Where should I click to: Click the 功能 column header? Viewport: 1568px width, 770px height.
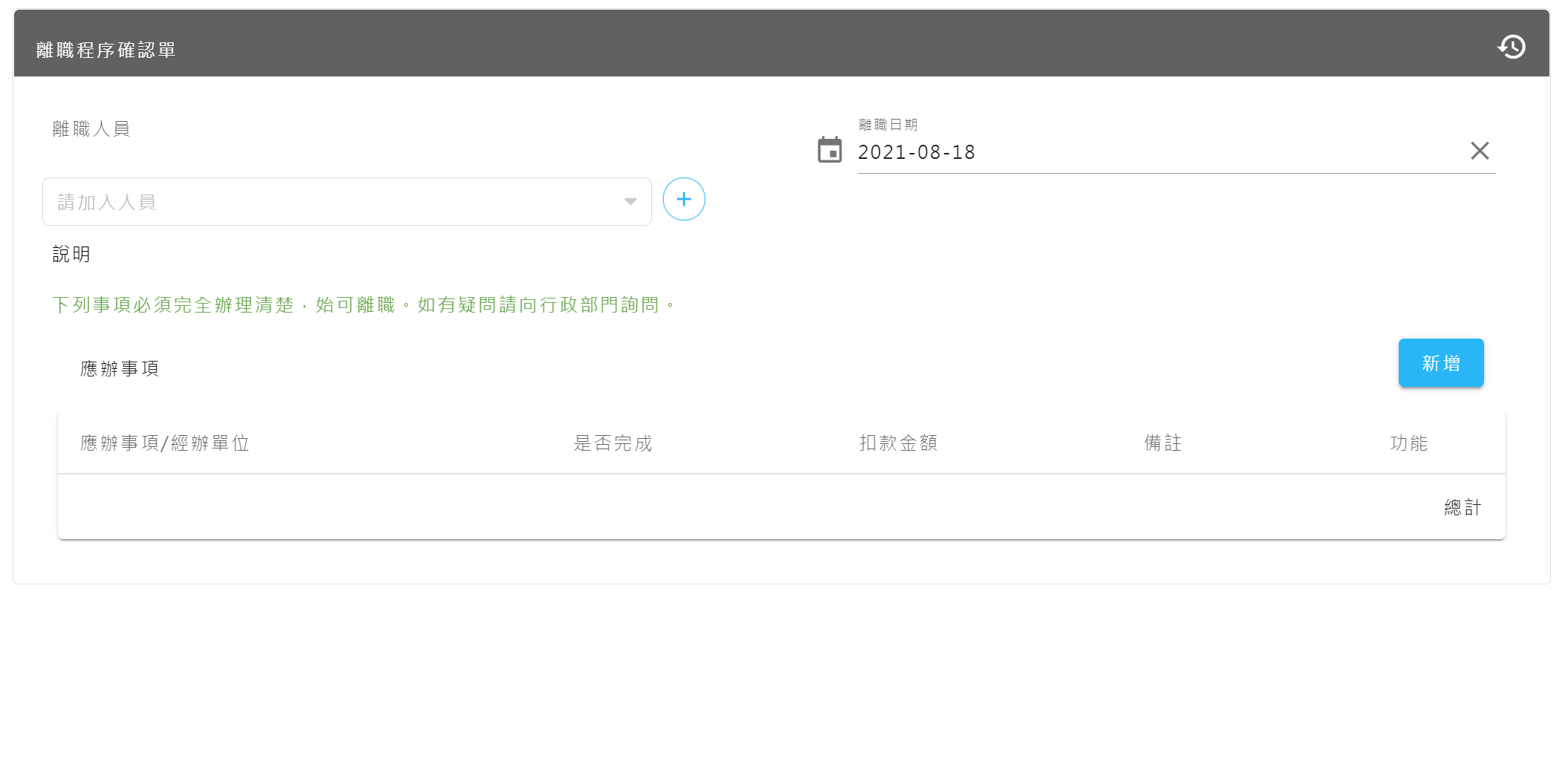(1408, 443)
